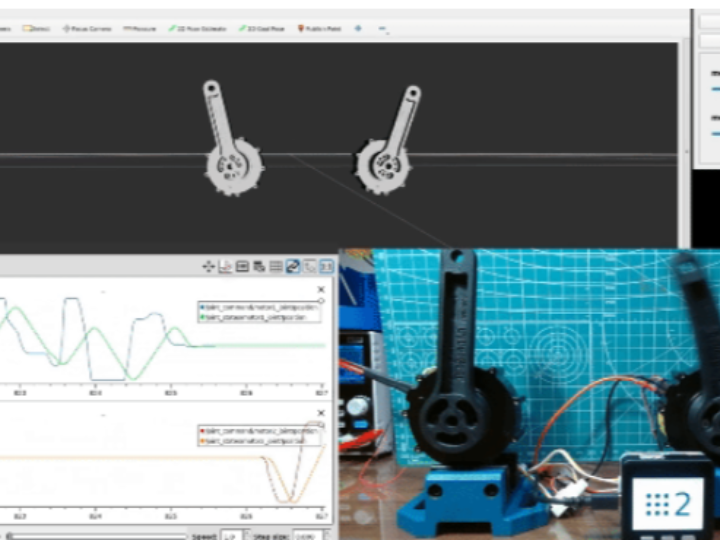
Task: Click the four-arrow move icon above the plots
Action: point(208,266)
